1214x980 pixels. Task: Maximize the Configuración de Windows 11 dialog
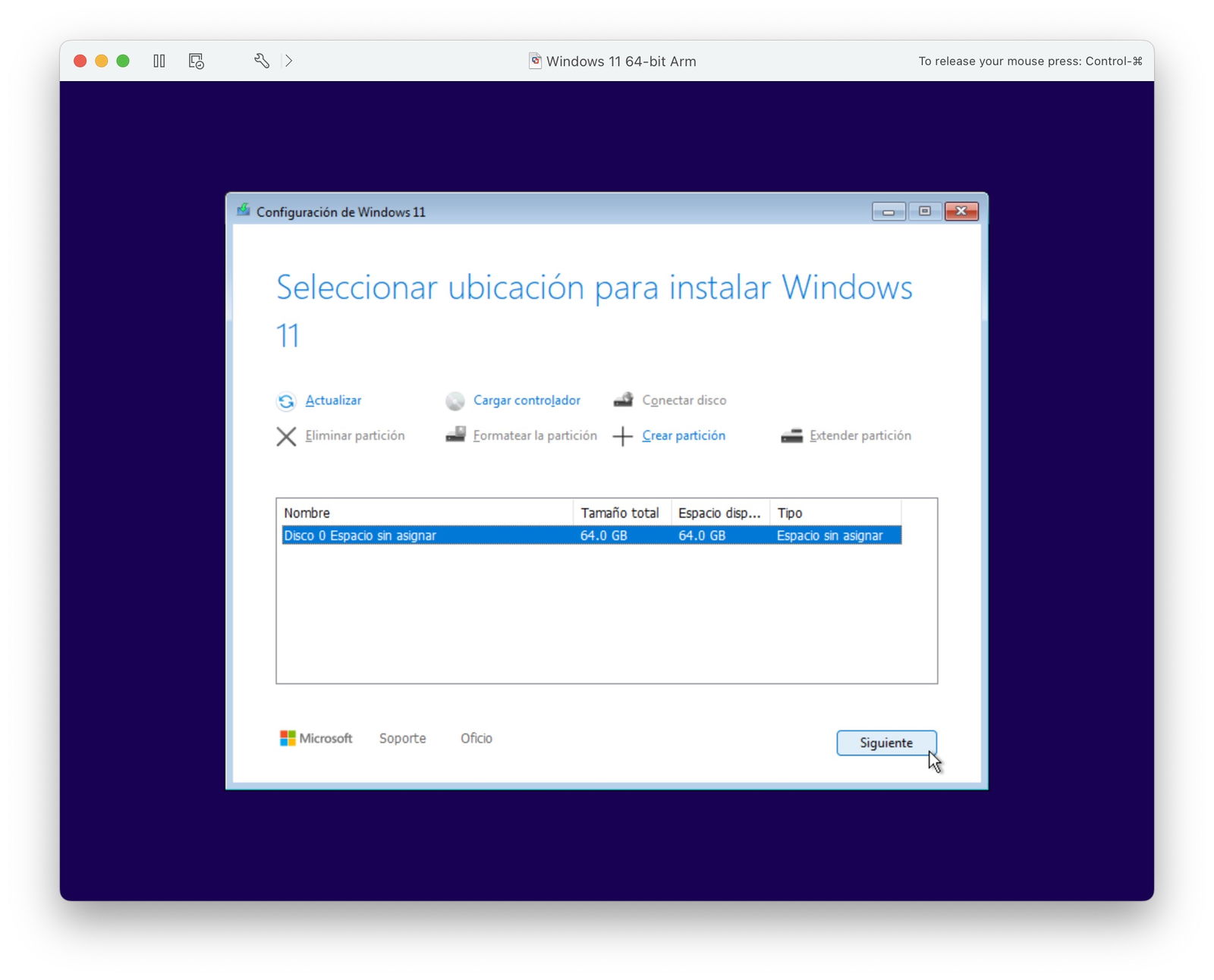pos(924,212)
